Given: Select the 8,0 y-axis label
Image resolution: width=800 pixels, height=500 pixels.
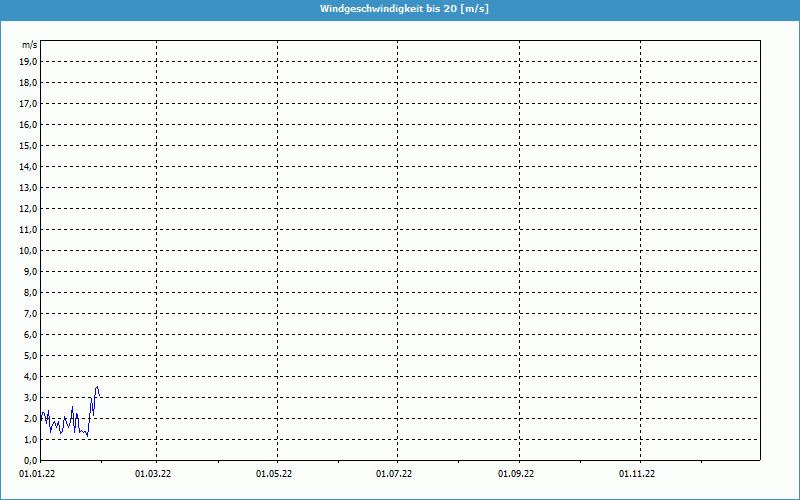Looking at the screenshot, I should (31, 292).
